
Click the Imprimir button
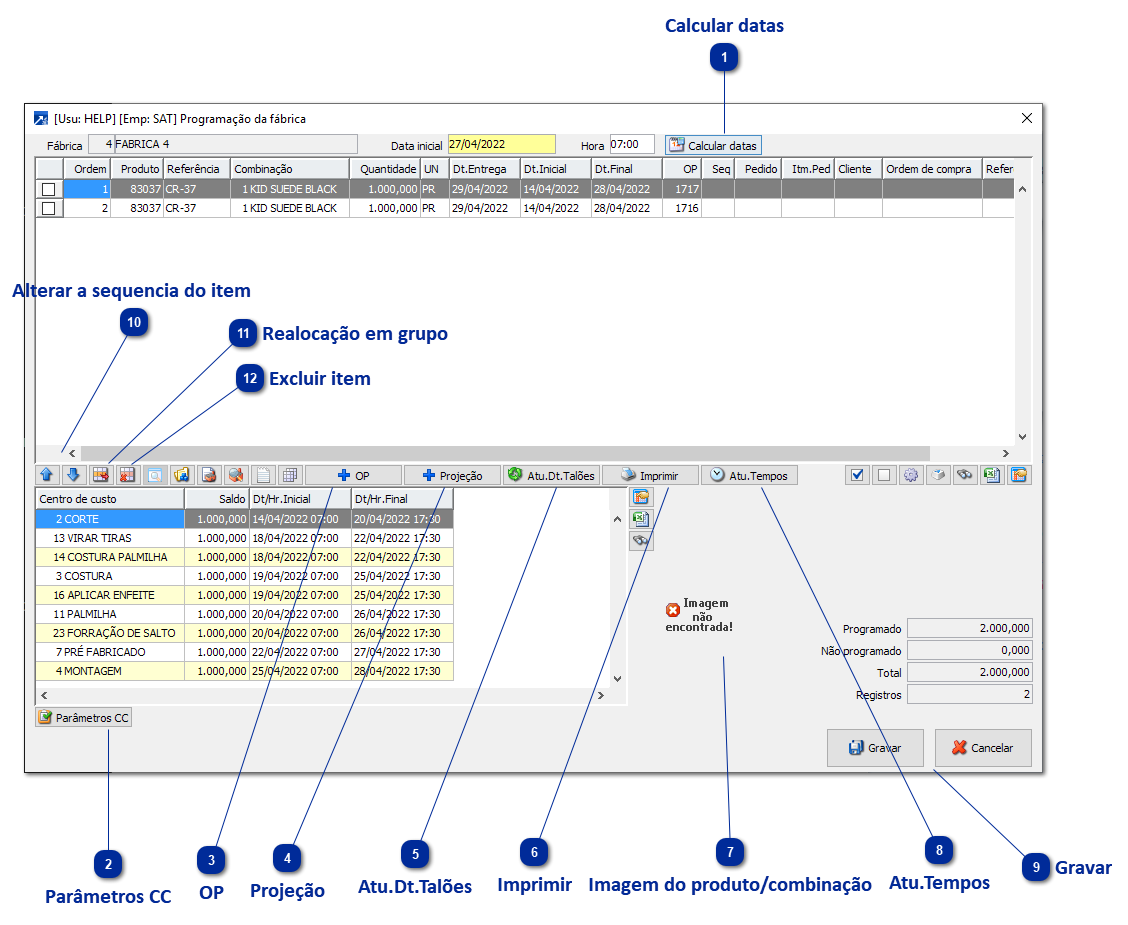click(650, 475)
